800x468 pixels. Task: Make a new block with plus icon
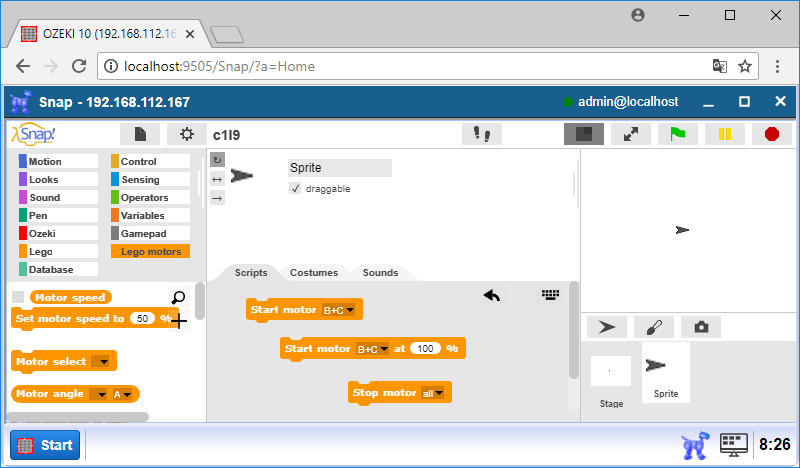[179, 321]
